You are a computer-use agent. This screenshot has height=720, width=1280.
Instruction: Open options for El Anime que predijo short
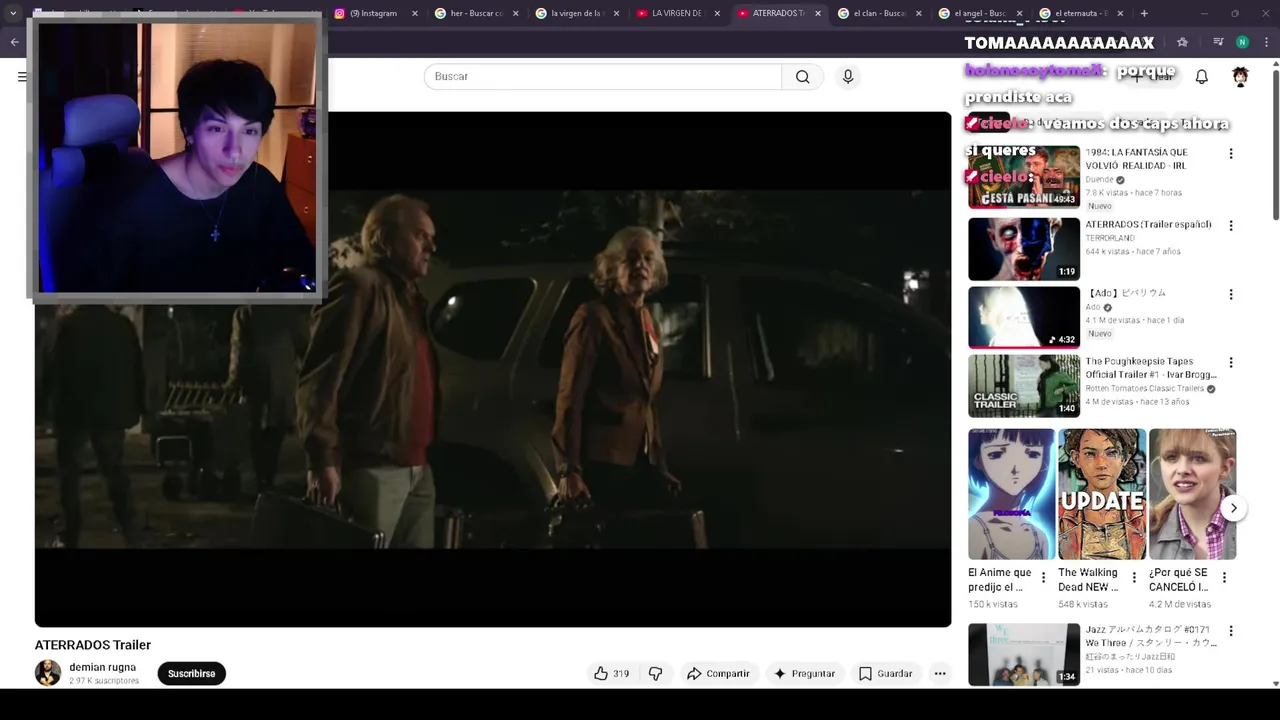[1043, 578]
